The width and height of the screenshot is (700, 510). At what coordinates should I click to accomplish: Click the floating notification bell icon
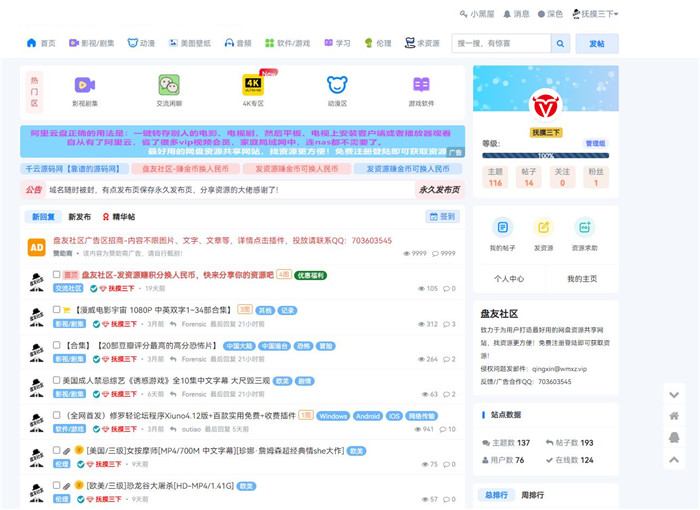click(x=674, y=437)
